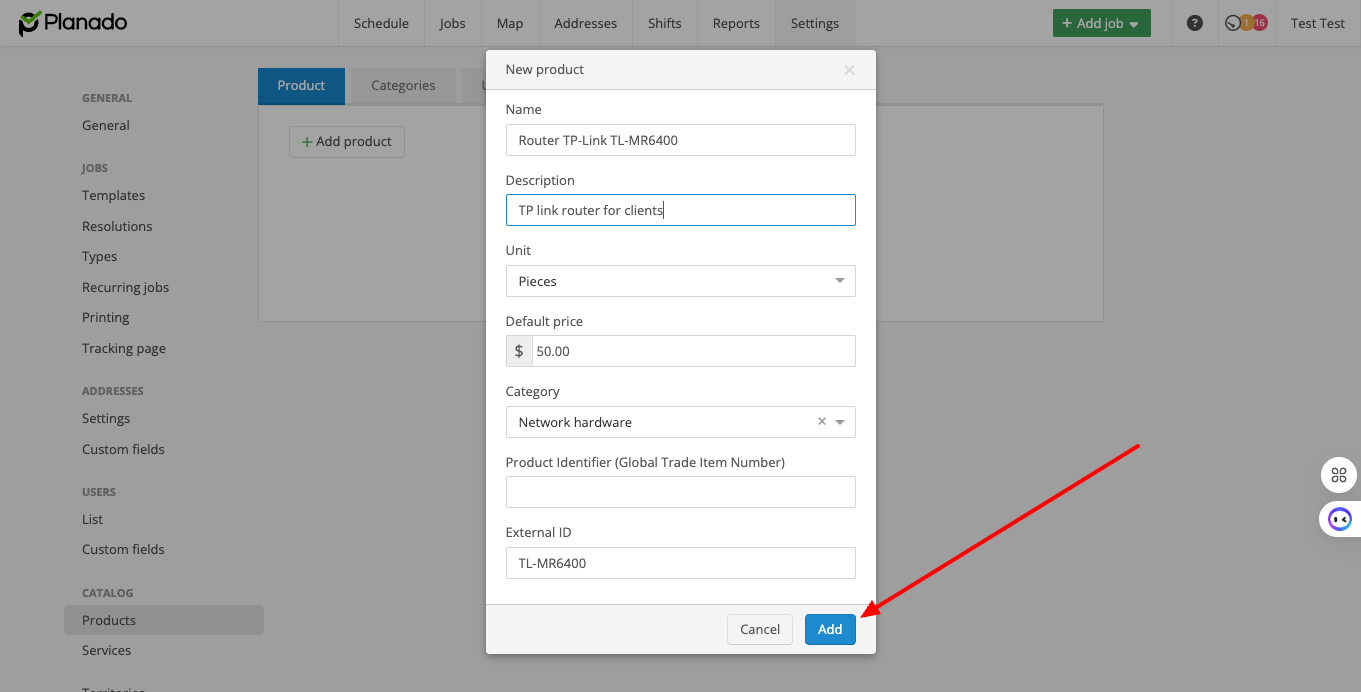Open Tracking page settings
The width and height of the screenshot is (1361, 692).
(124, 349)
